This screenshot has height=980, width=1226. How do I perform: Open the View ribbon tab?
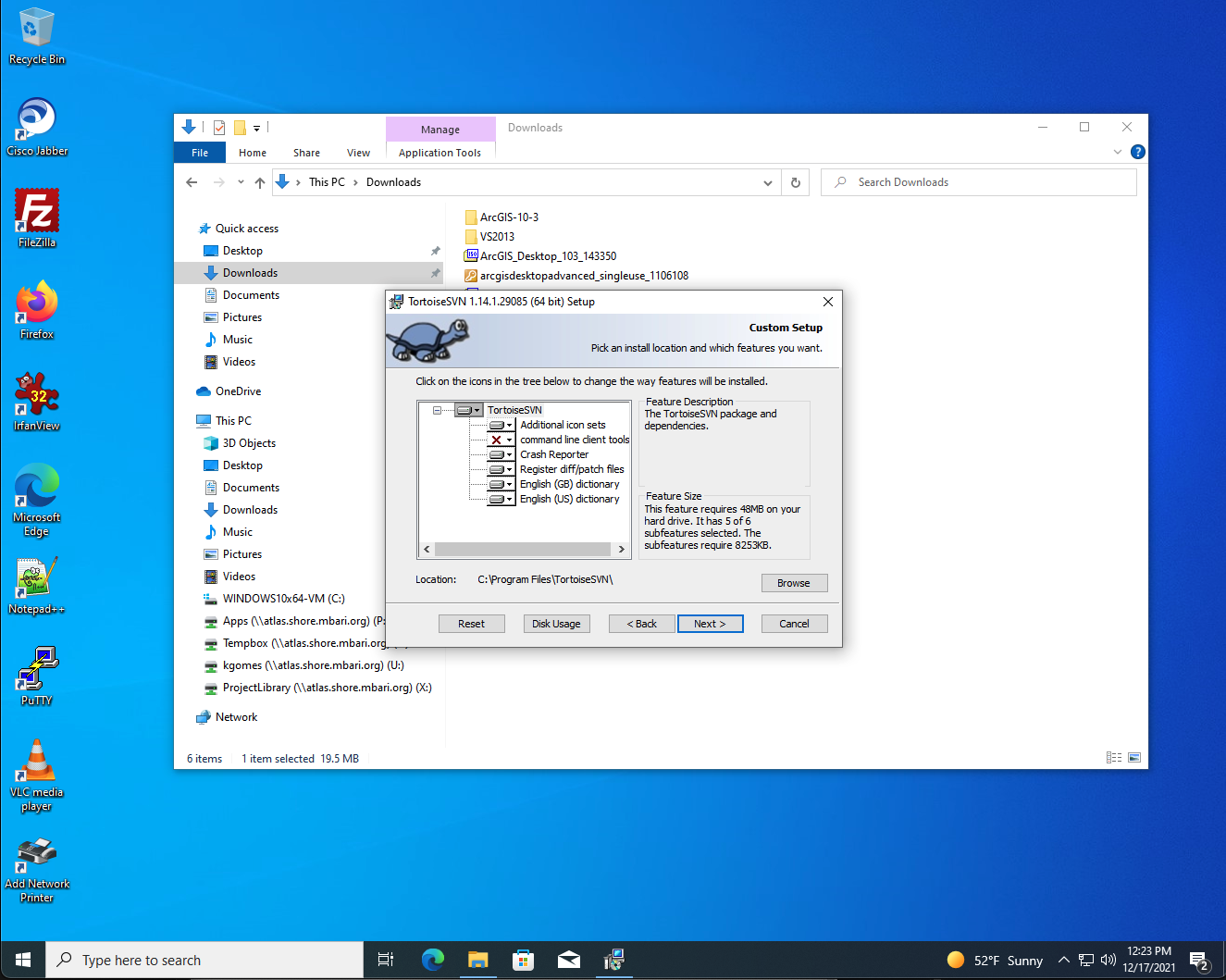358,153
